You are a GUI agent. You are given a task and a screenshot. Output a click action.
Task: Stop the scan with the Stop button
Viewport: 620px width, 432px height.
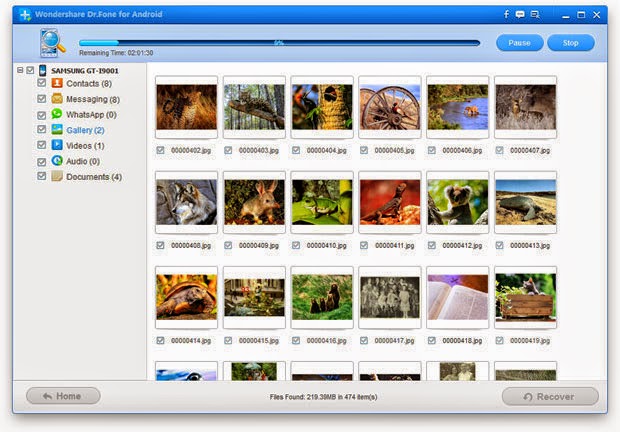(x=571, y=43)
